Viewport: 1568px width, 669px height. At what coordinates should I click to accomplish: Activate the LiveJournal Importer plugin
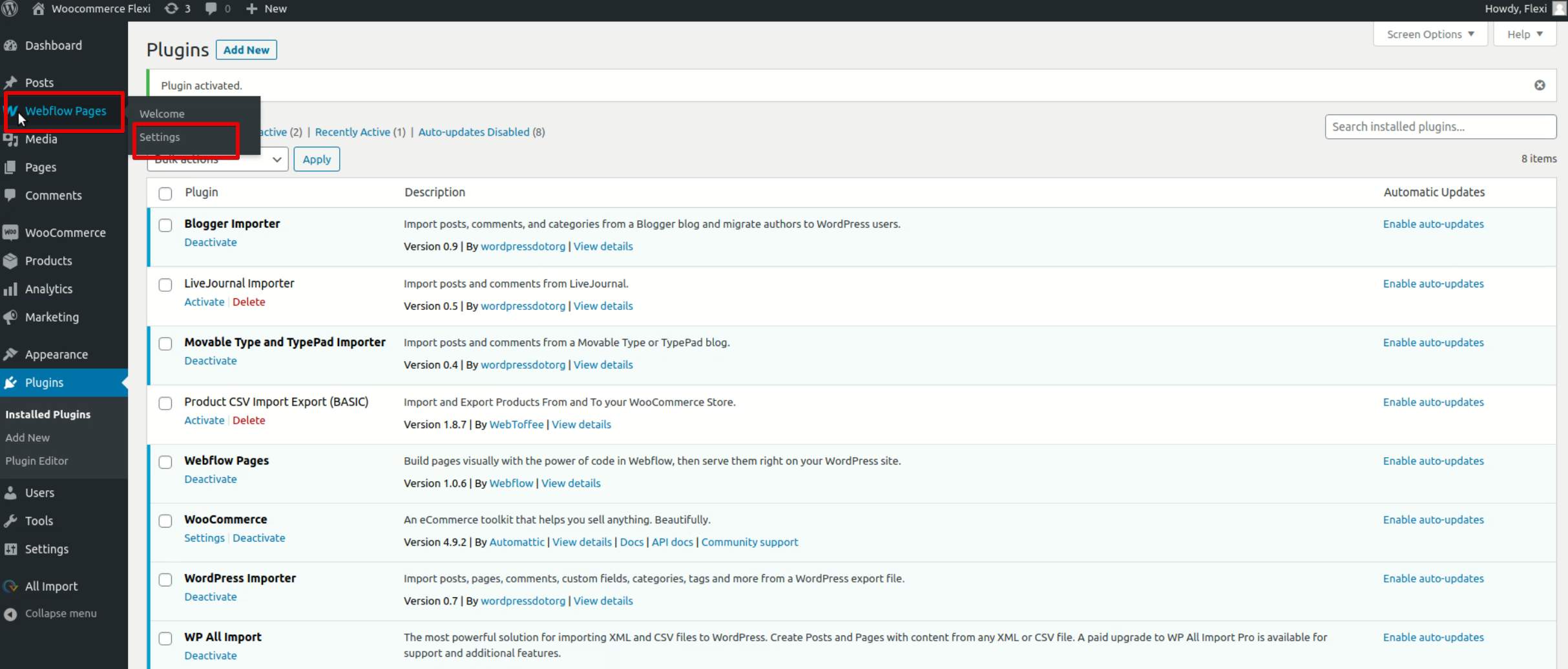pos(204,302)
